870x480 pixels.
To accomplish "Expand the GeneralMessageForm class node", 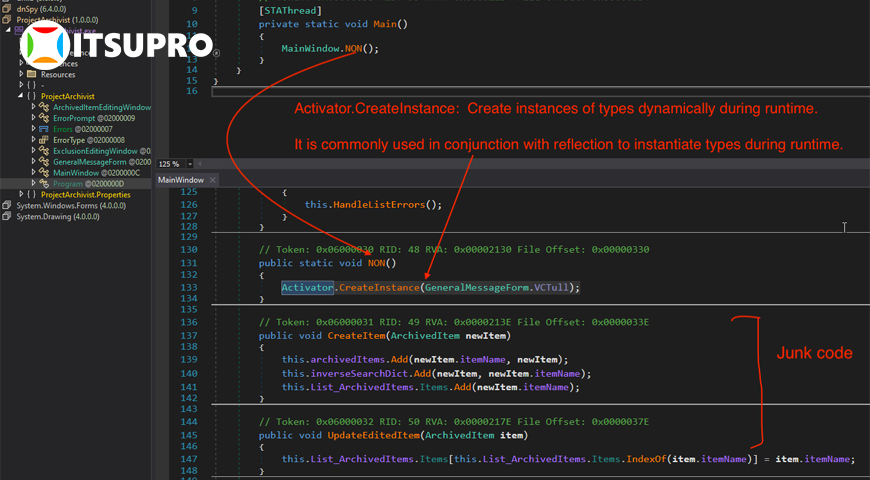I will pyautogui.click(x=34, y=161).
